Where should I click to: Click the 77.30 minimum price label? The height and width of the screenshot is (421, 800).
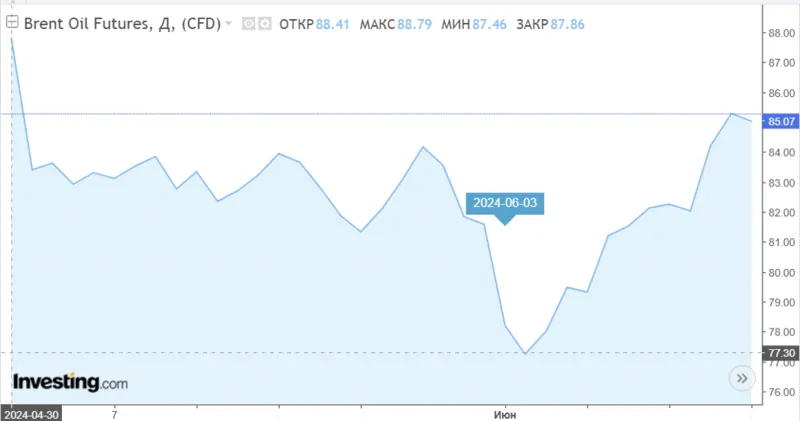pyautogui.click(x=780, y=353)
